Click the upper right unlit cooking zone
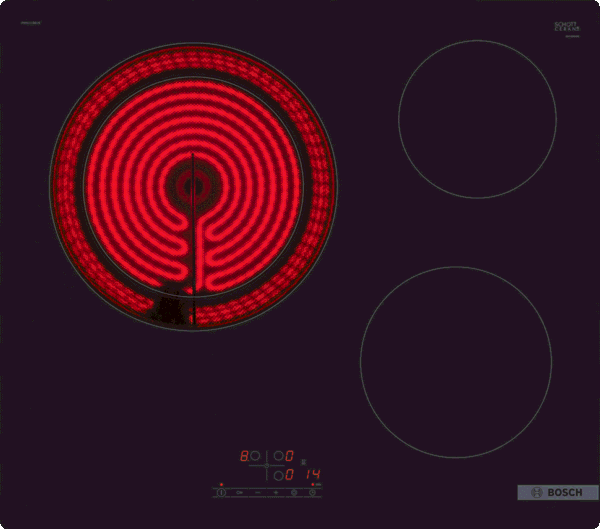The height and width of the screenshot is (529, 600). (x=477, y=119)
